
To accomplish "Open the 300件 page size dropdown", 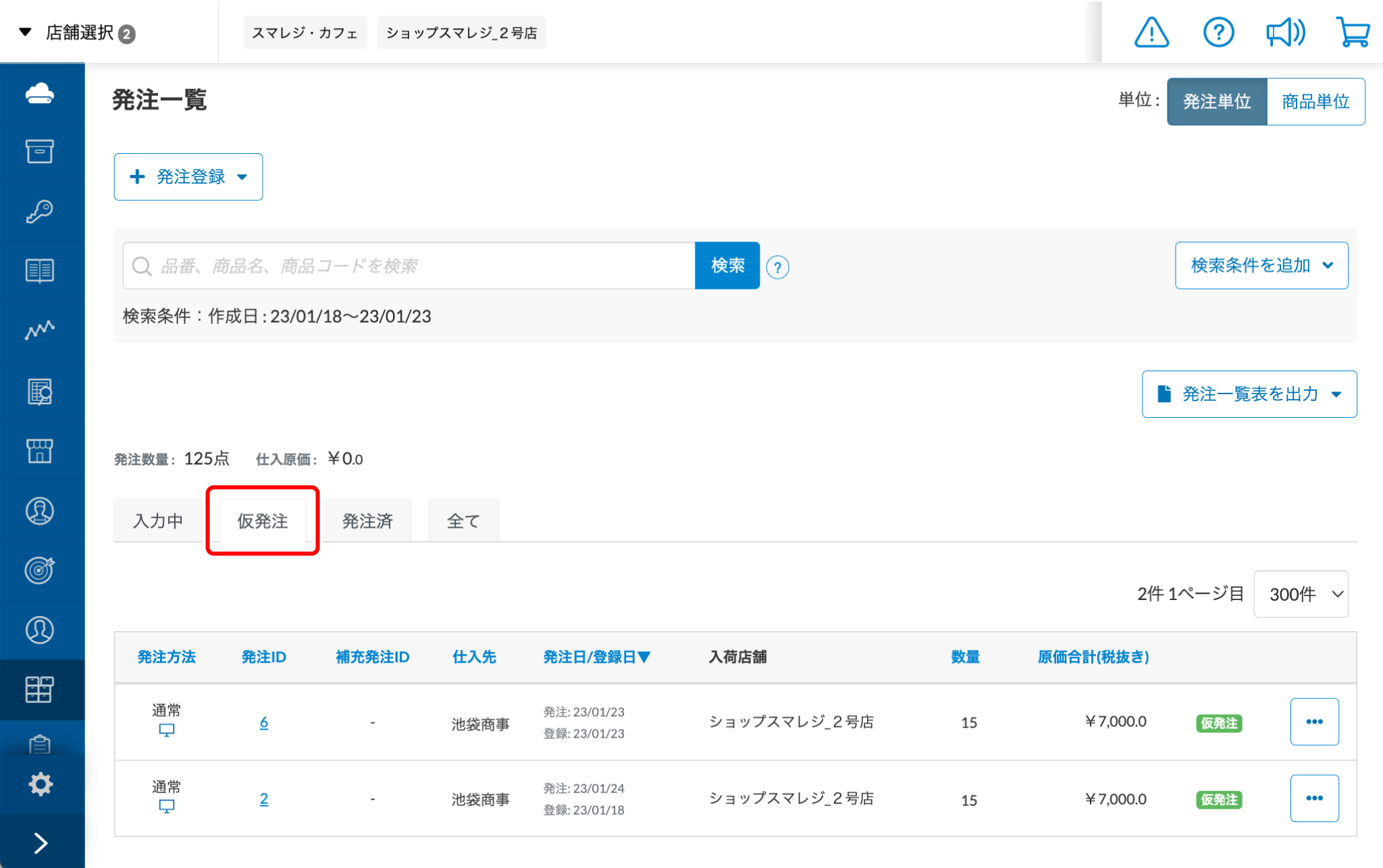I will pyautogui.click(x=1301, y=594).
